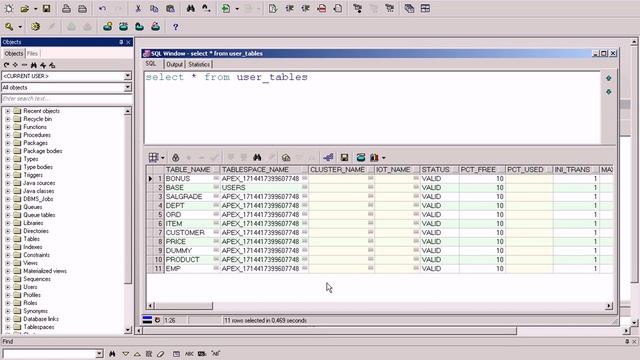Click the Query By Example icon
Viewport: 640px width, 360px height.
point(286,158)
